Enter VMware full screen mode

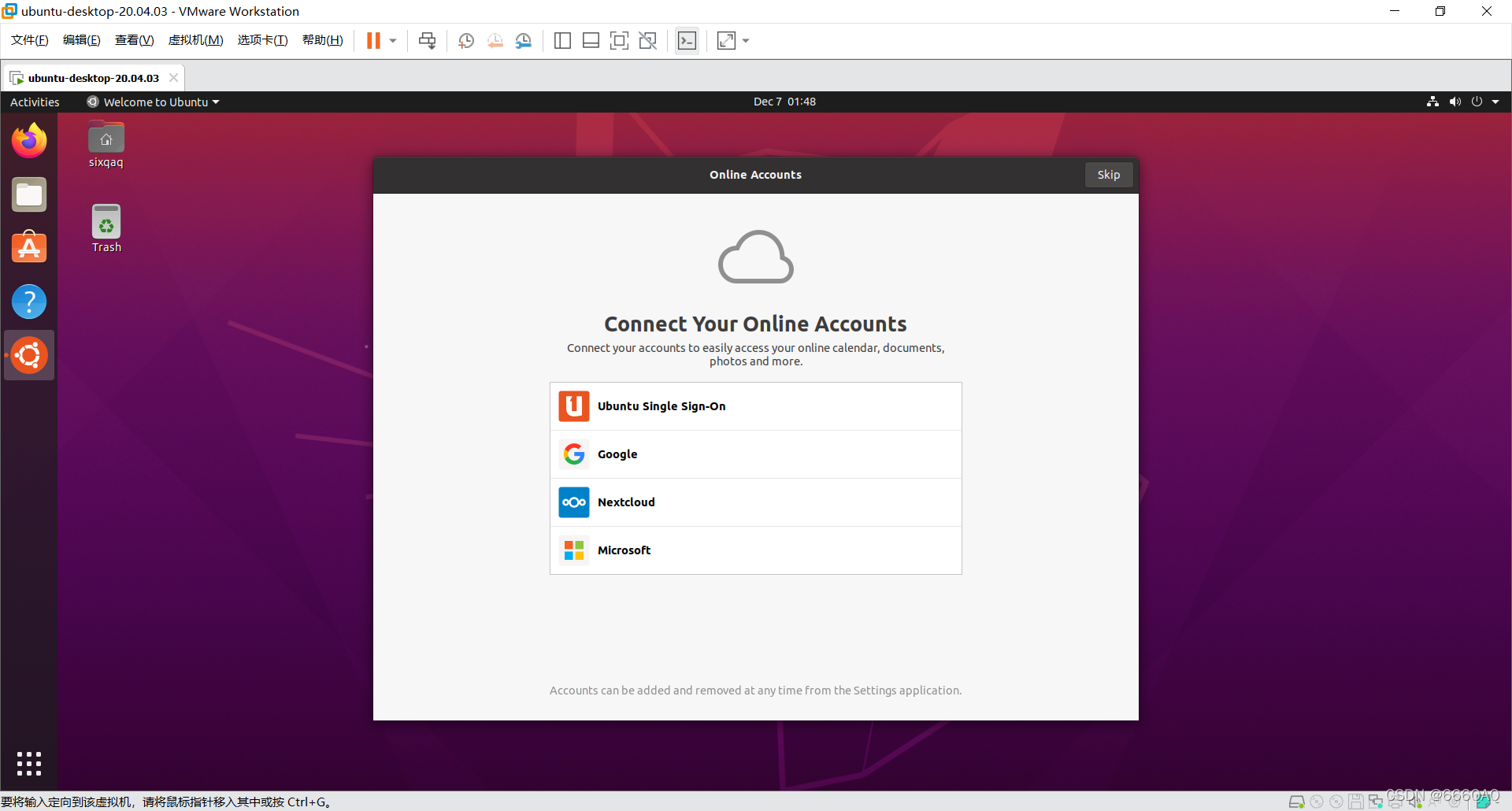pos(619,41)
